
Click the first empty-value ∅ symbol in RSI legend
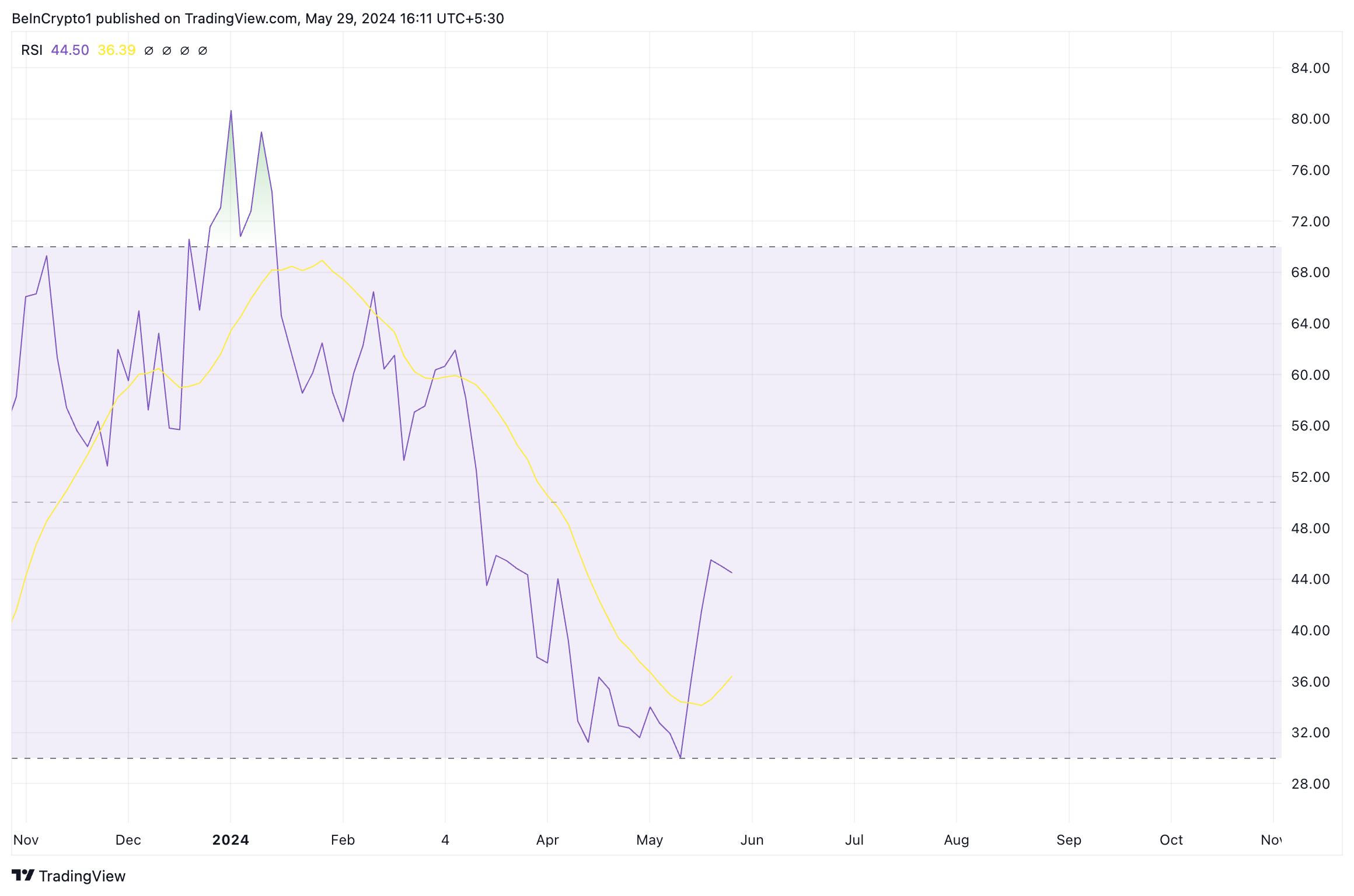tap(149, 51)
